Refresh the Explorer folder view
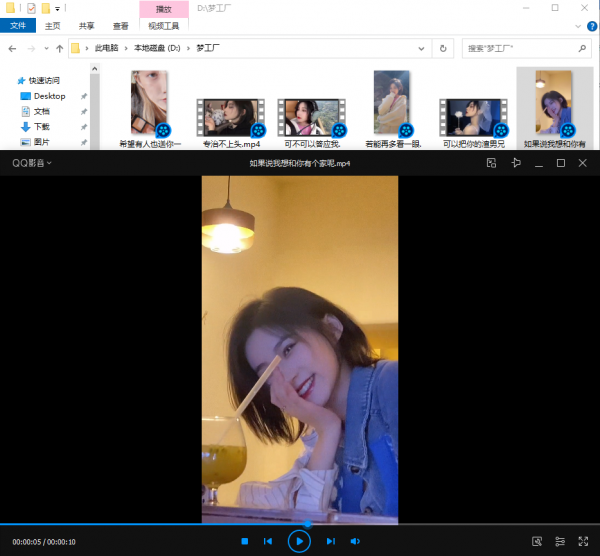This screenshot has height=556, width=600. [x=444, y=48]
